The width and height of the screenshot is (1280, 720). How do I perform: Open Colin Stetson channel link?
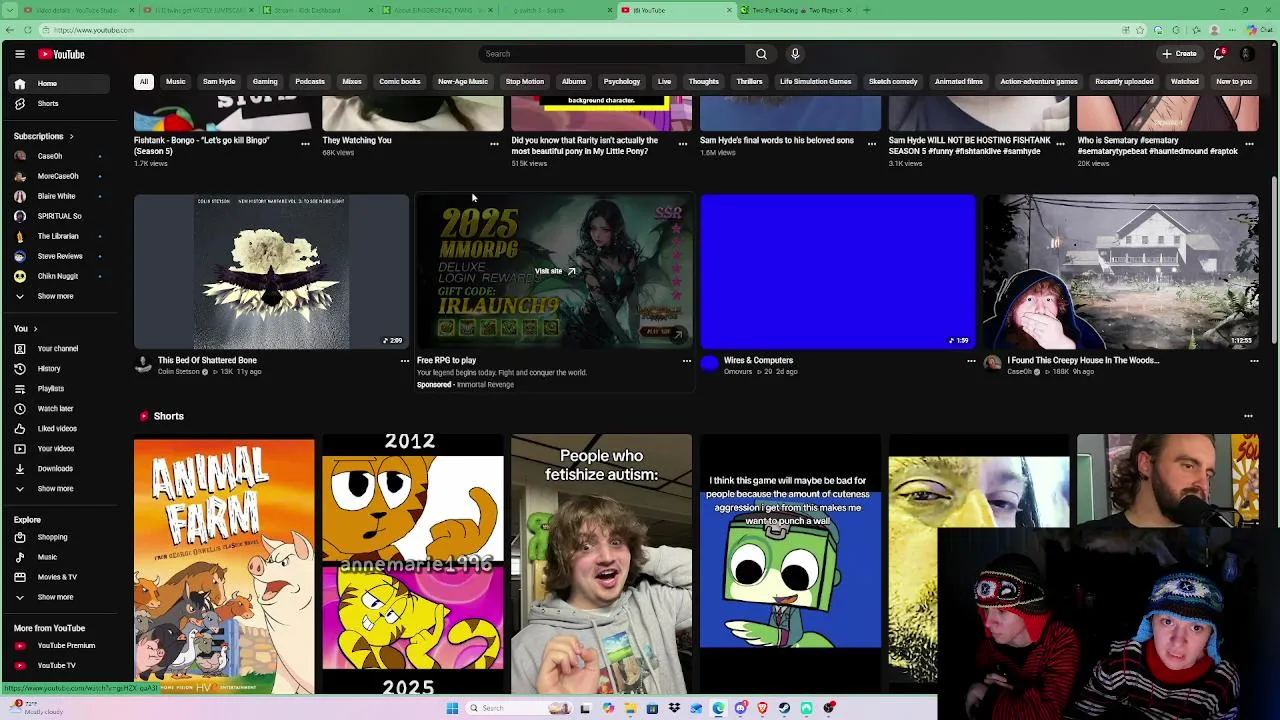tap(179, 372)
